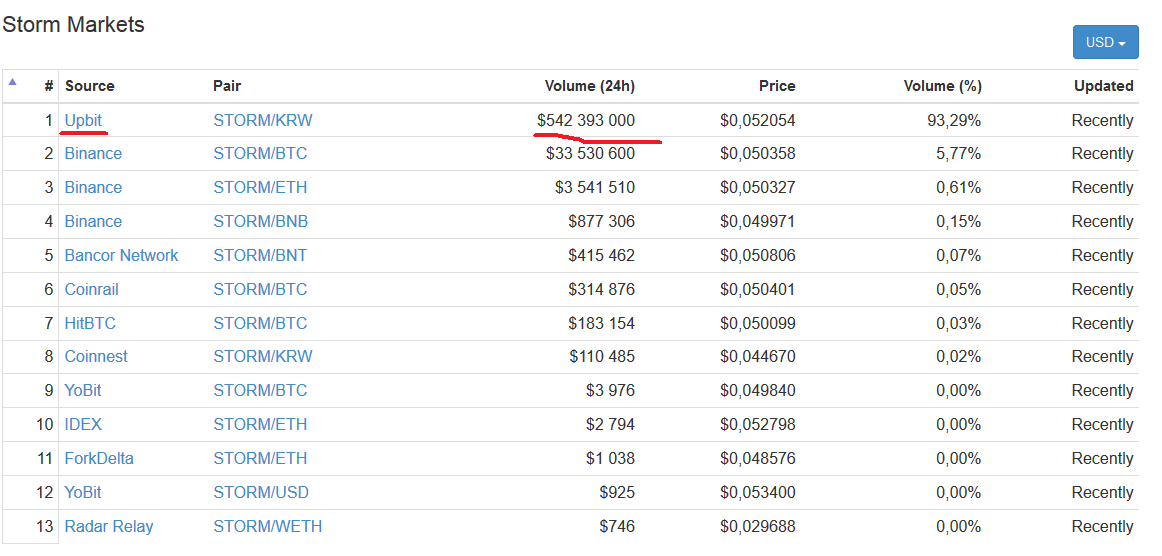1162x556 pixels.
Task: Open Upbit's STORM/KRW pair link
Action: [263, 121]
